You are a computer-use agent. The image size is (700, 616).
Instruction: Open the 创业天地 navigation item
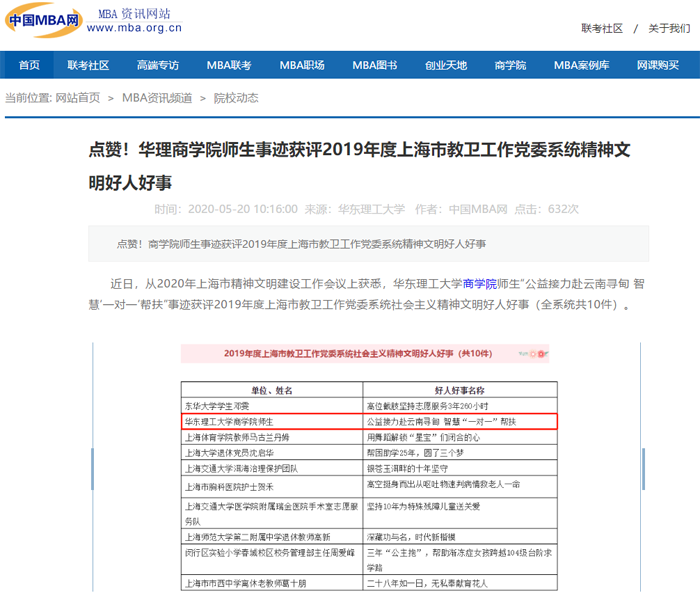coord(446,65)
